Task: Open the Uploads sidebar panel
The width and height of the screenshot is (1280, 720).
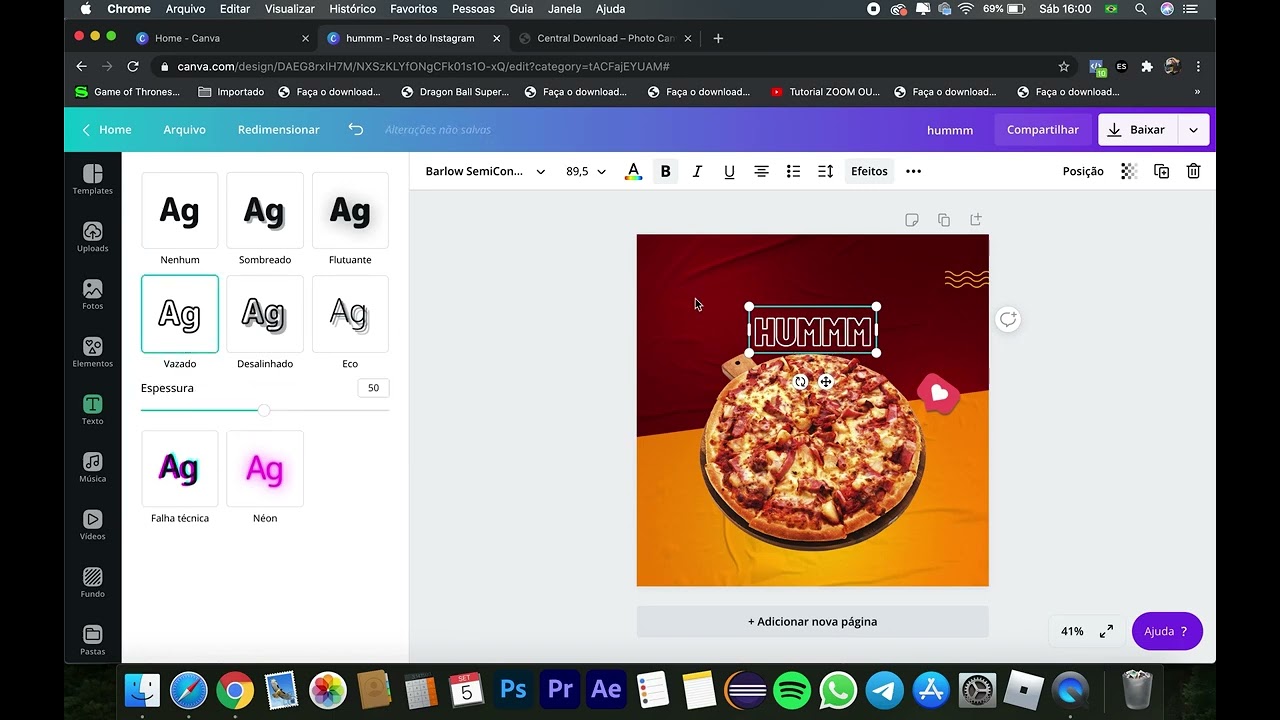Action: click(92, 238)
